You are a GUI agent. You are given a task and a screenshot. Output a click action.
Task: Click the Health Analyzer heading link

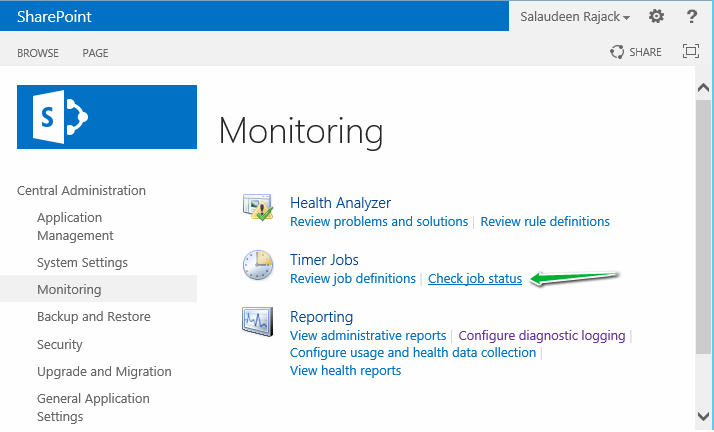[x=340, y=203]
